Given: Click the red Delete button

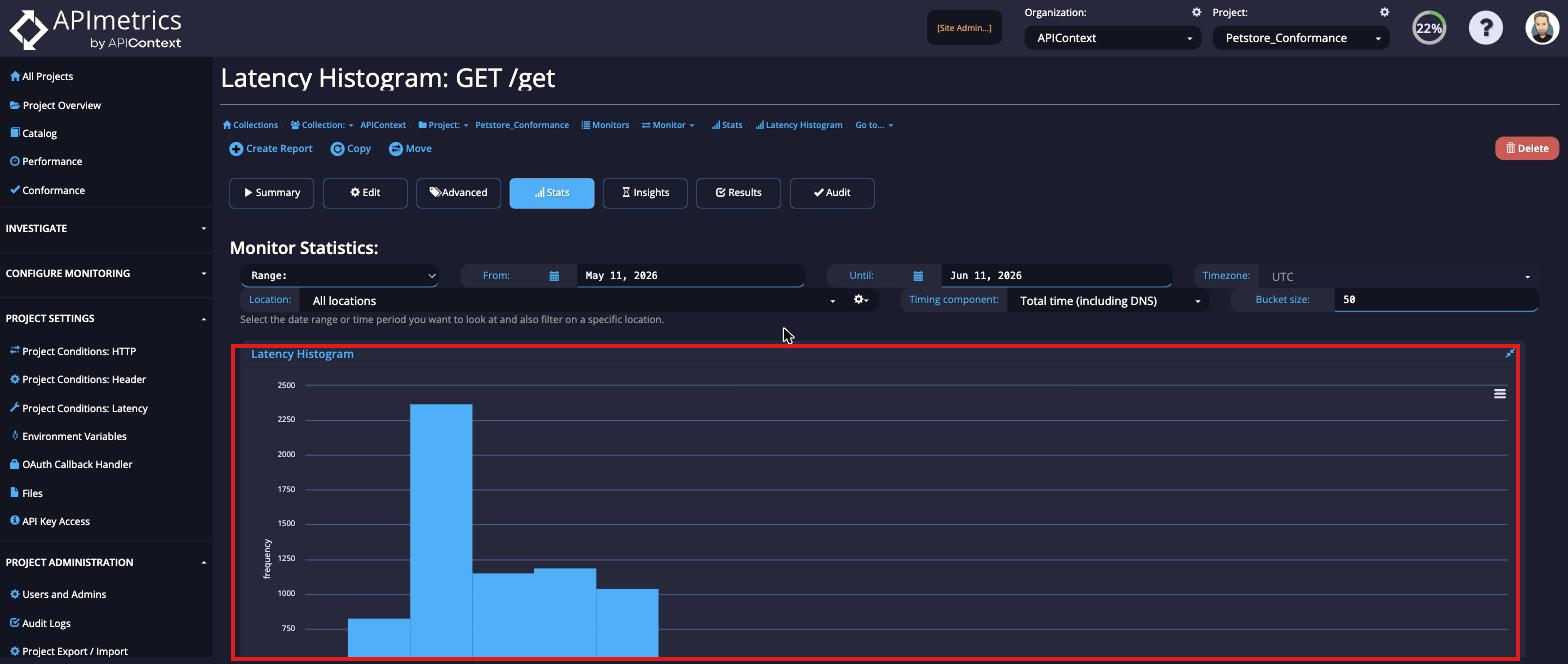Looking at the screenshot, I should tap(1527, 148).
